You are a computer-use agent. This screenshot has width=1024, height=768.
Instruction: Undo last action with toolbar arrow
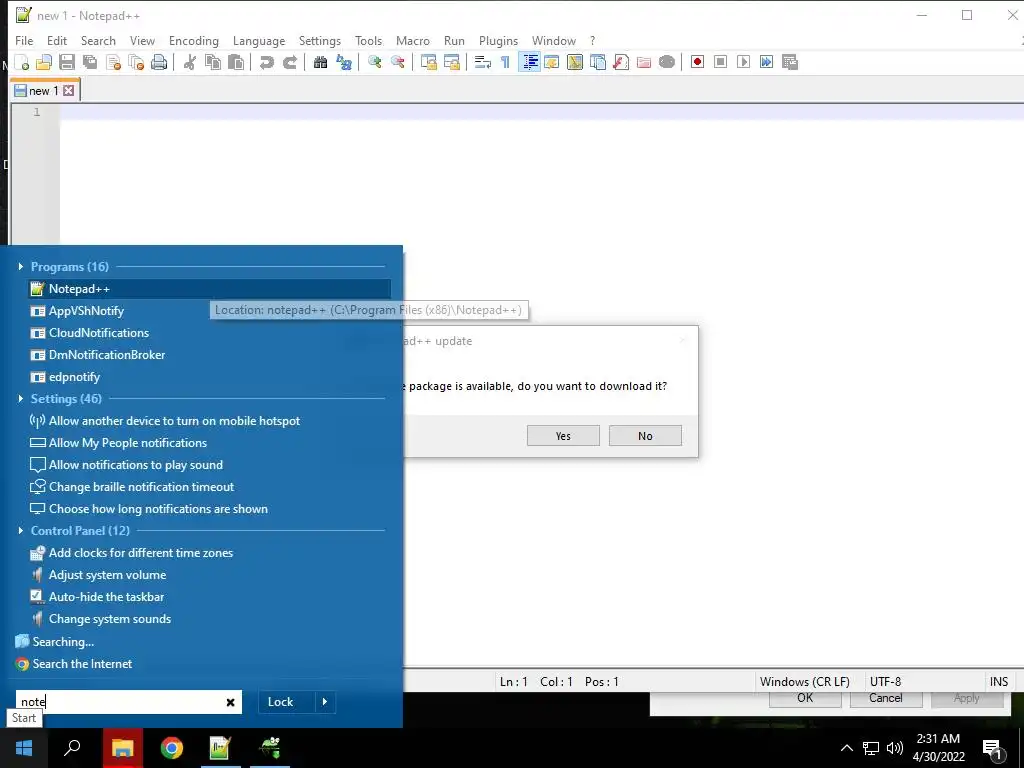pos(266,62)
